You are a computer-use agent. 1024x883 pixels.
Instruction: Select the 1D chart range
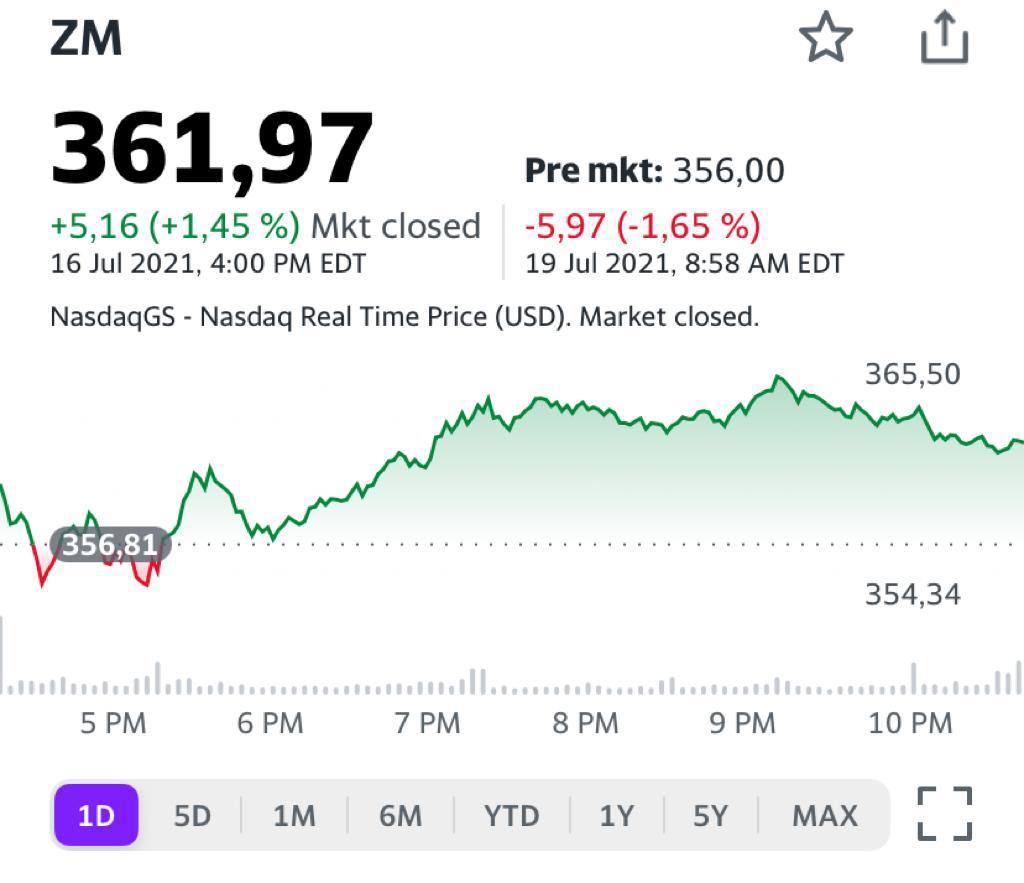96,815
